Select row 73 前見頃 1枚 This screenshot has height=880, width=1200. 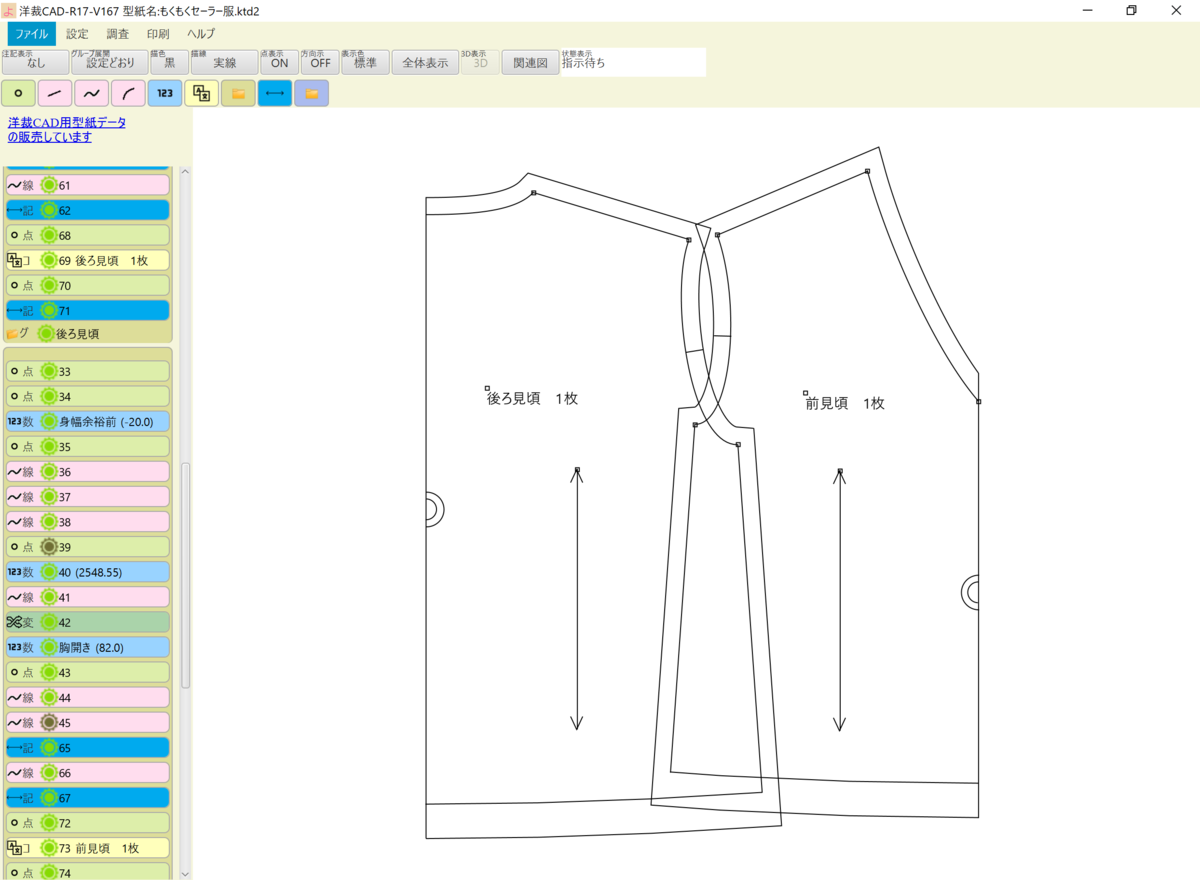[88, 848]
